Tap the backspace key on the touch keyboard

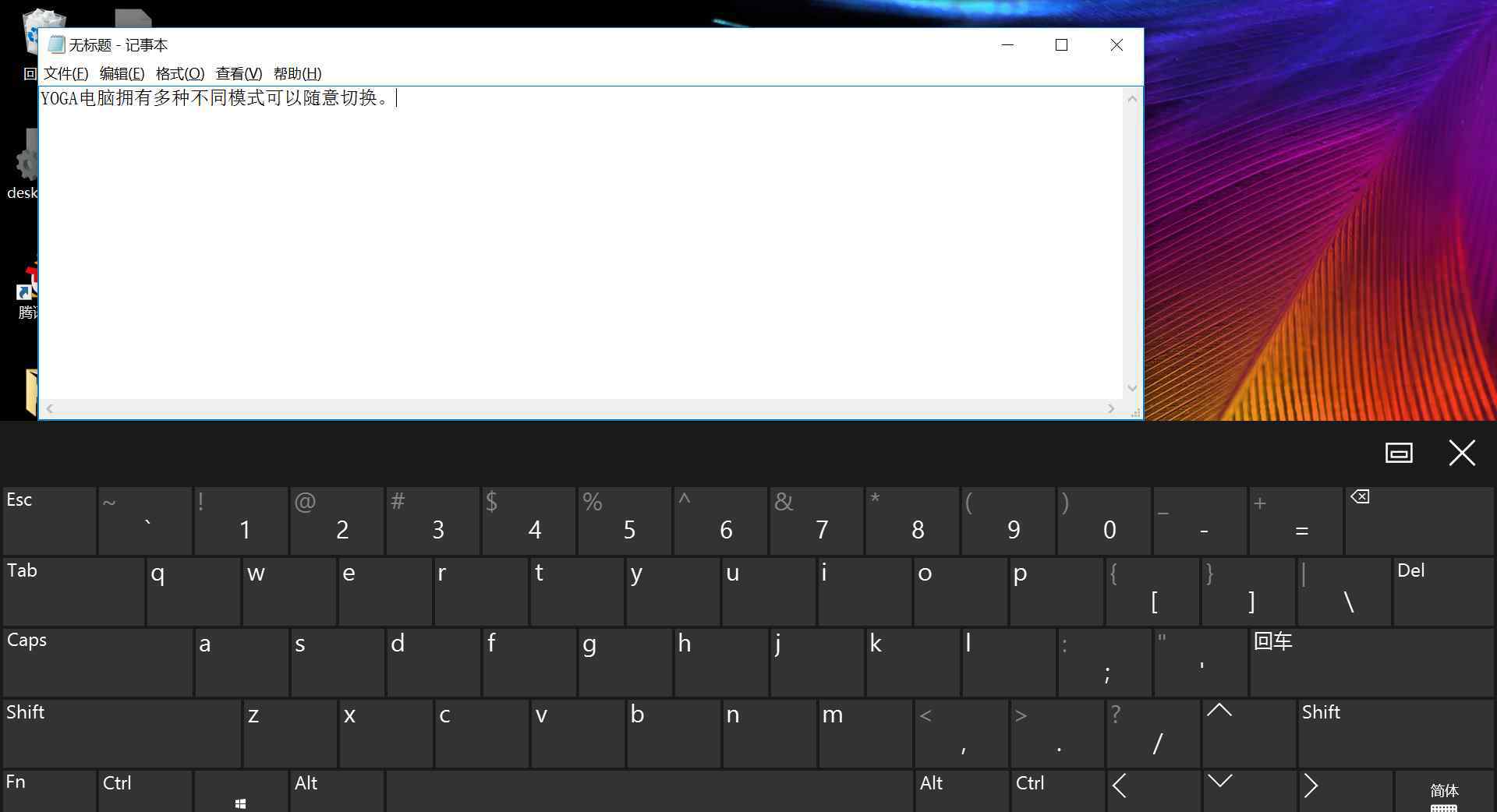click(1420, 521)
